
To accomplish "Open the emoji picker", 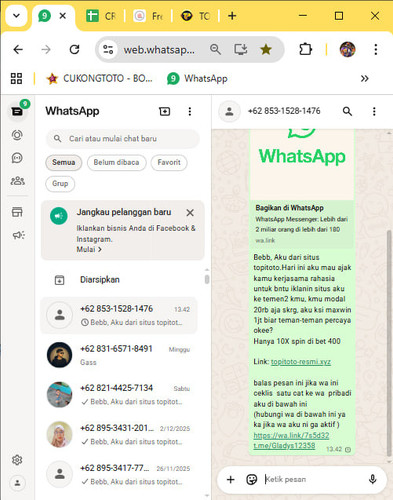I will [251, 479].
